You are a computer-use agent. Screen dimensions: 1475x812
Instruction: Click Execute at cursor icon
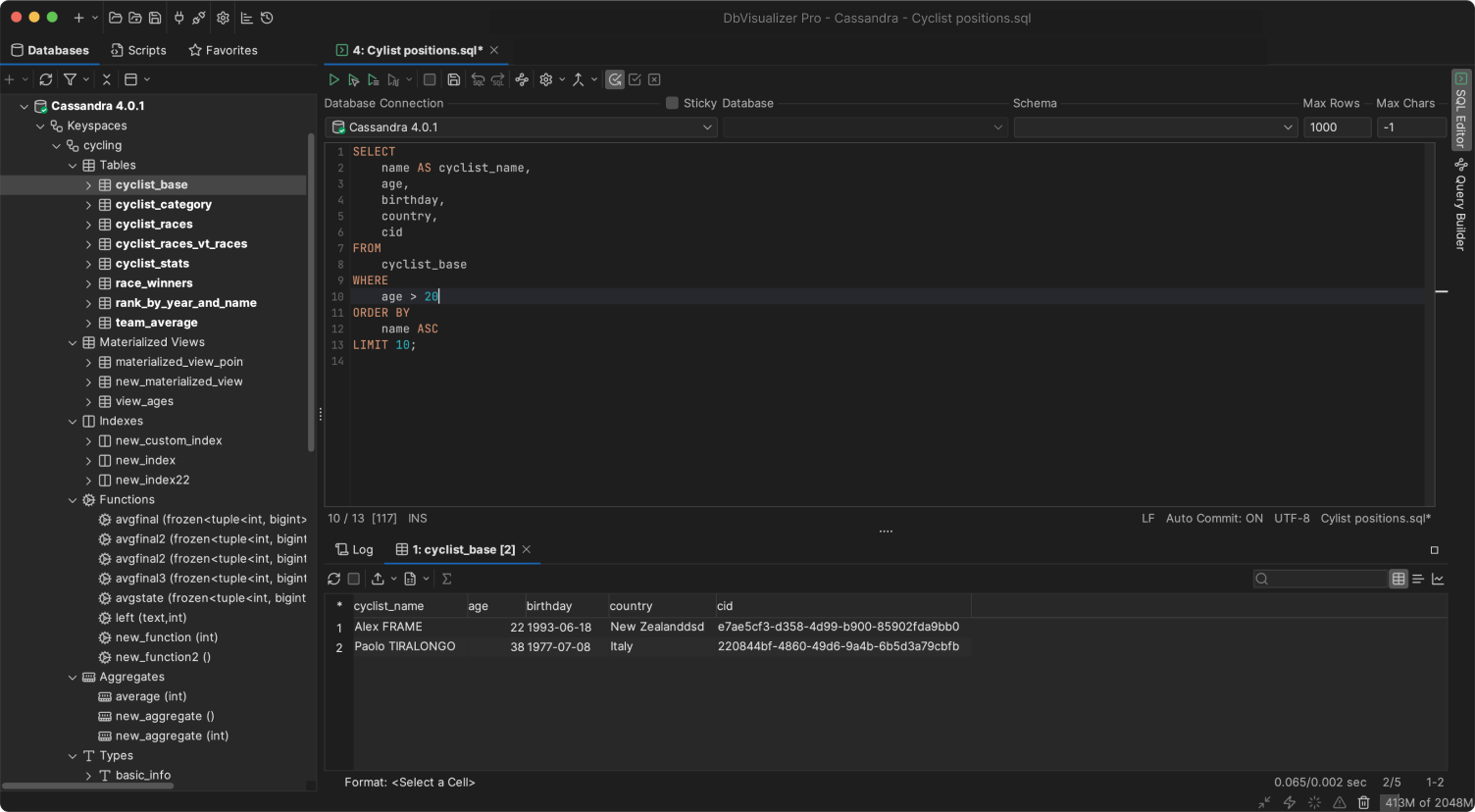(353, 79)
